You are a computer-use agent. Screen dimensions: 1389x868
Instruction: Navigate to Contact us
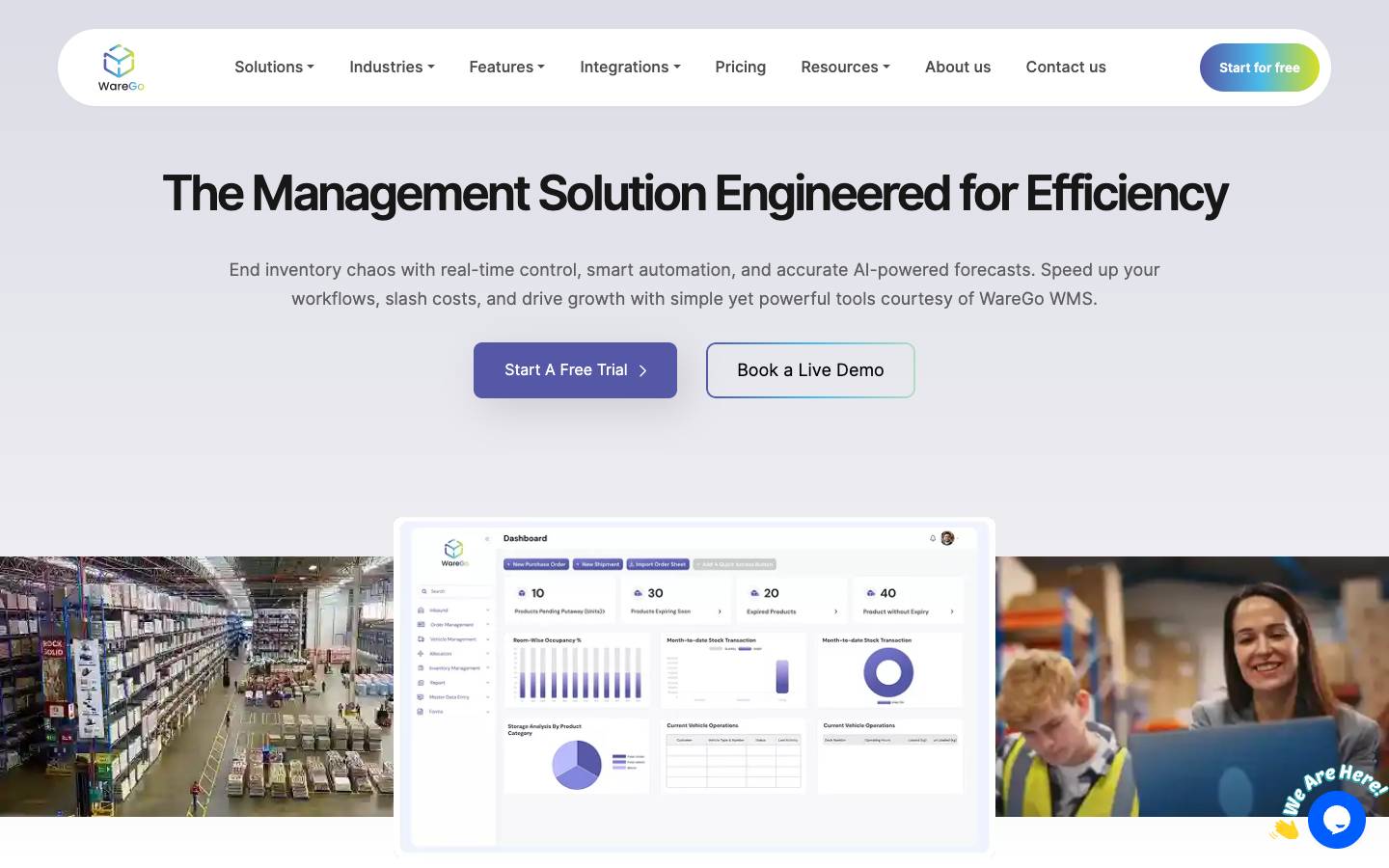click(1066, 68)
